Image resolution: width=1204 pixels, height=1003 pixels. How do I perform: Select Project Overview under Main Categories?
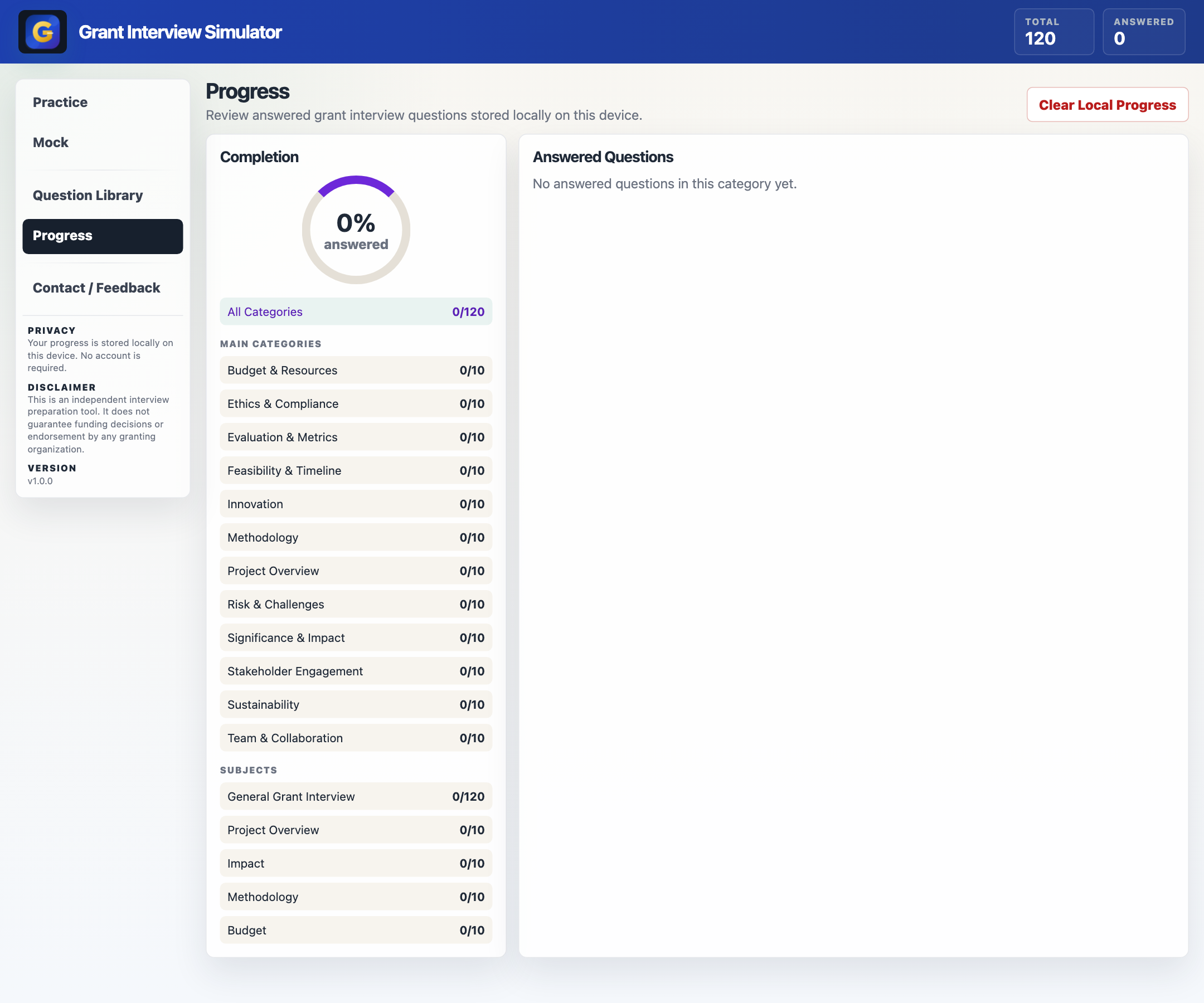click(x=356, y=571)
